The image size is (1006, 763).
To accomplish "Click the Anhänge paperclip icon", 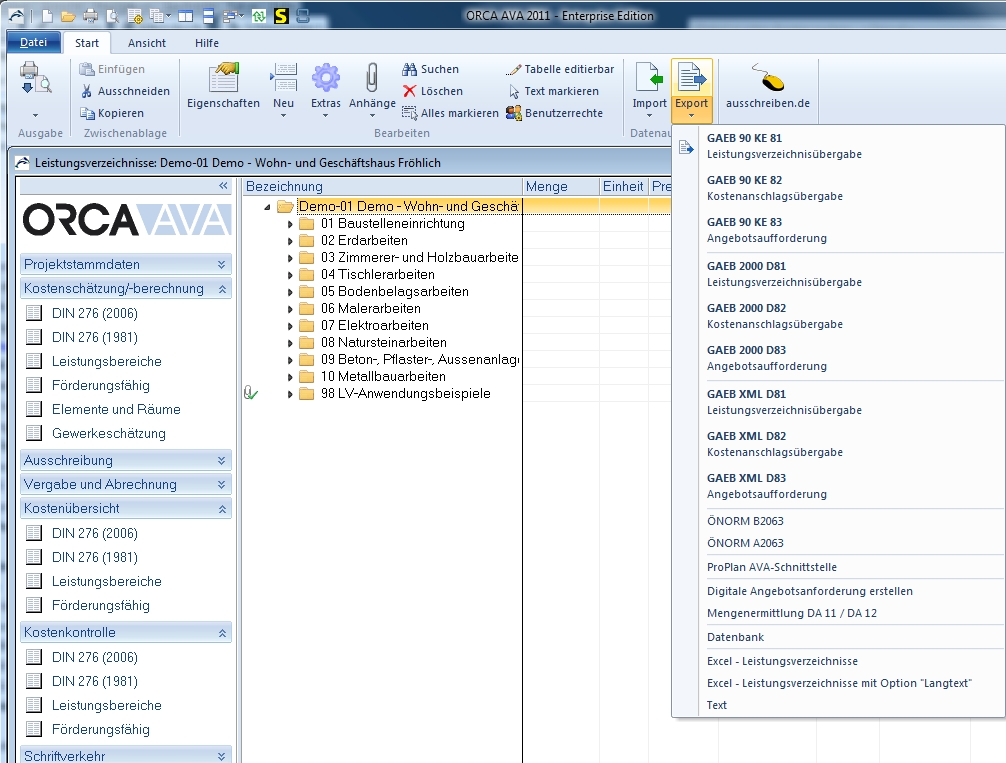I will pyautogui.click(x=372, y=79).
